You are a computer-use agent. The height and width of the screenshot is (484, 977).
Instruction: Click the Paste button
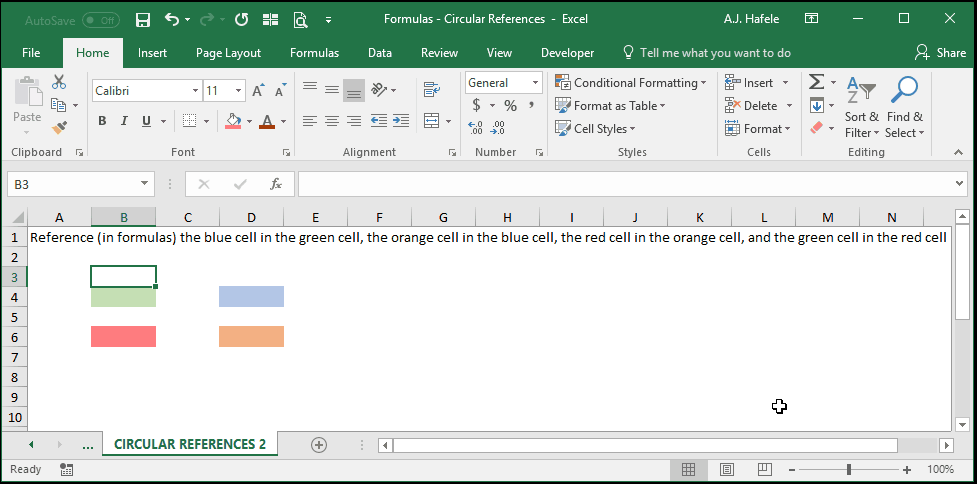tap(27, 106)
